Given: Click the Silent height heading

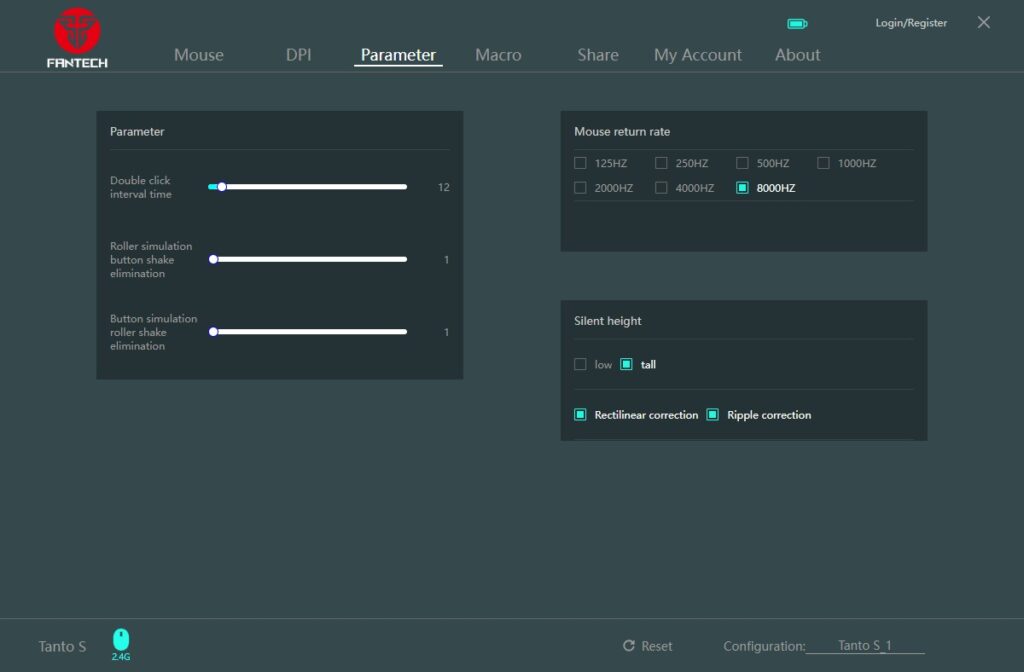Looking at the screenshot, I should coord(607,321).
